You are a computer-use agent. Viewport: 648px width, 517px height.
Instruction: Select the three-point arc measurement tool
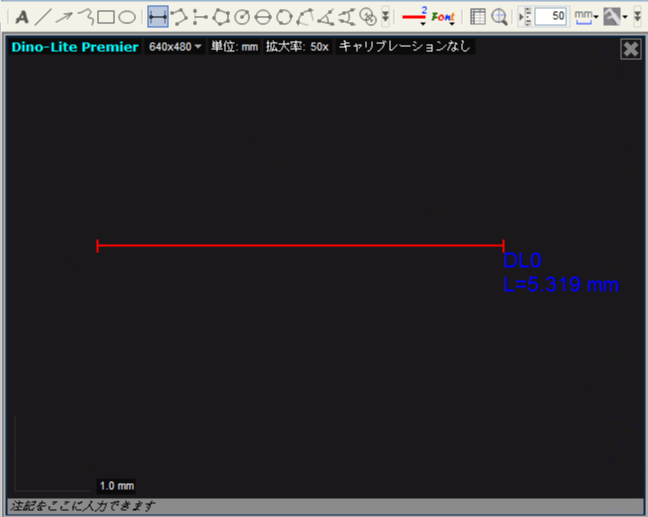[x=305, y=17]
